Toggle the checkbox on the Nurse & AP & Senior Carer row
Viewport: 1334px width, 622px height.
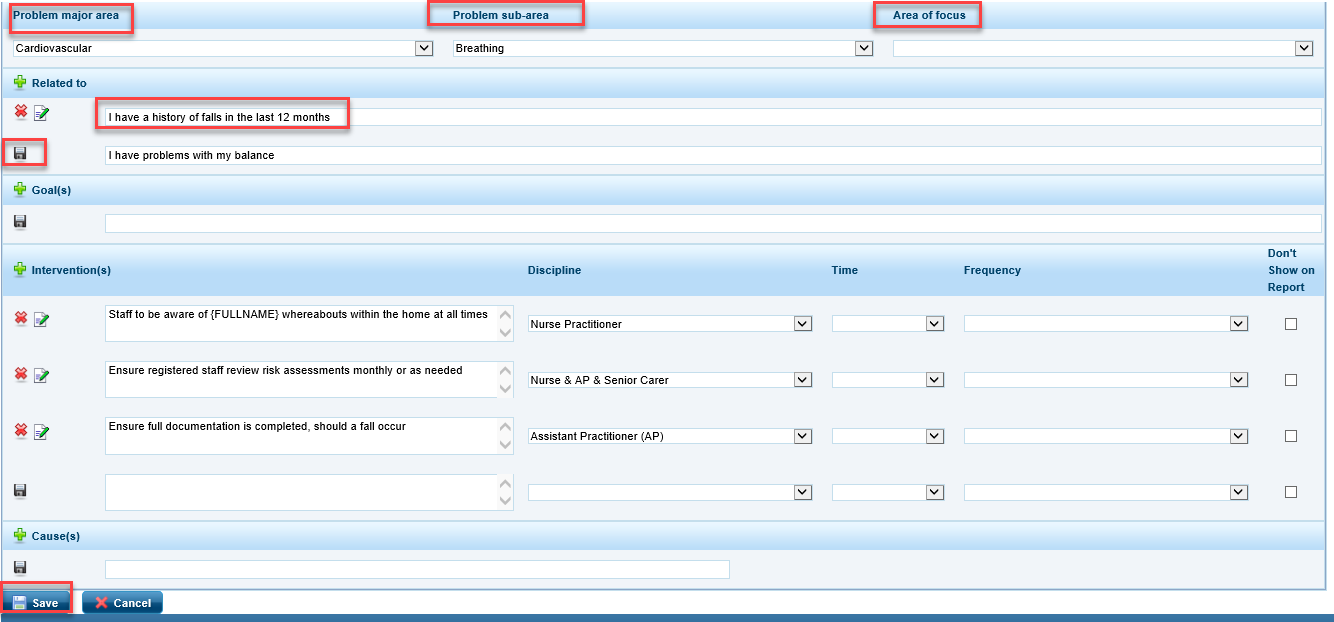pos(1291,380)
